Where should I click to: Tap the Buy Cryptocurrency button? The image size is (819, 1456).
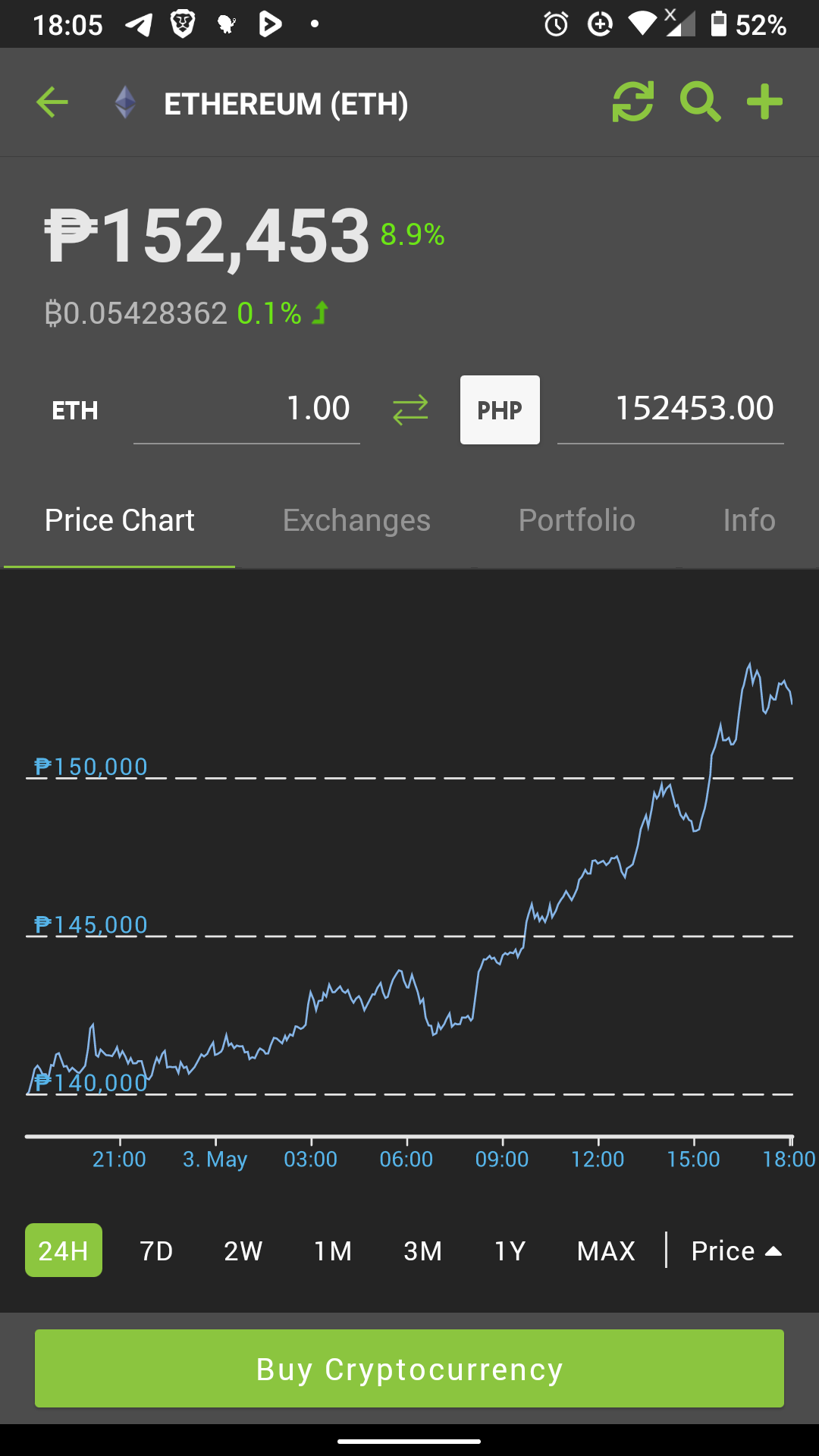point(409,1369)
